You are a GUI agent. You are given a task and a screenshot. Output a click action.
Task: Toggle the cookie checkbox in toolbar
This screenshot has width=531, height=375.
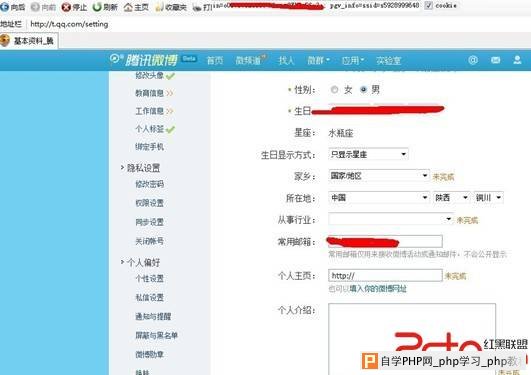click(428, 5)
